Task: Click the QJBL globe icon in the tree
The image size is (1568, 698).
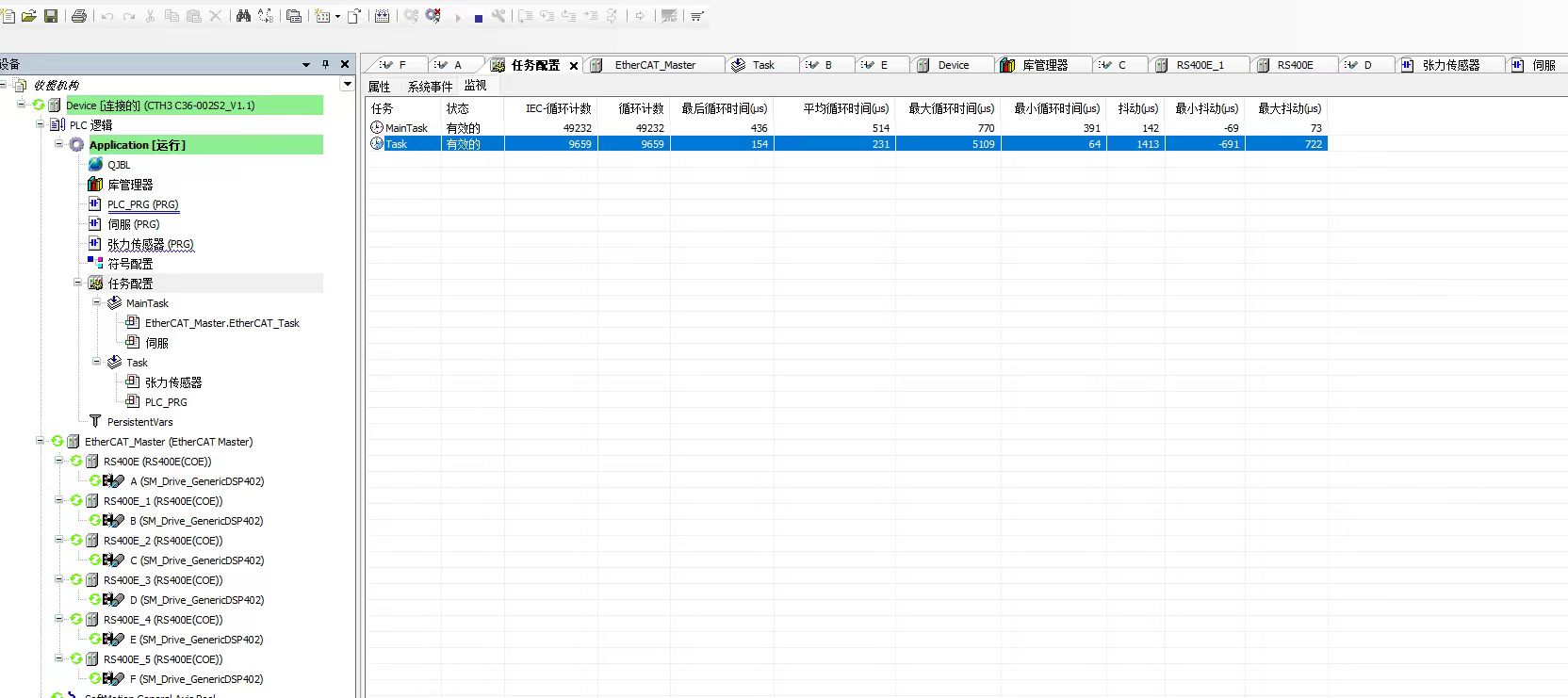Action: point(95,164)
